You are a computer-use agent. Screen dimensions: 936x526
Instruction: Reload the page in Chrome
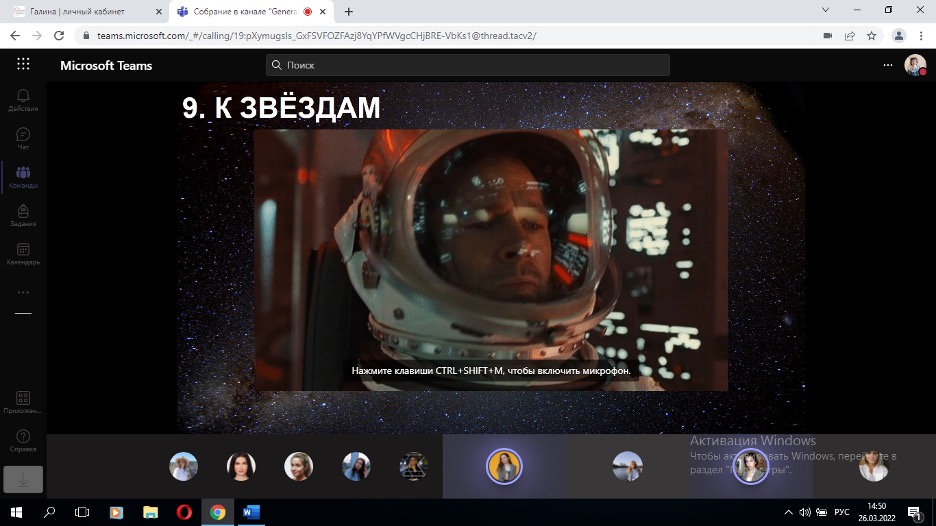(x=59, y=35)
